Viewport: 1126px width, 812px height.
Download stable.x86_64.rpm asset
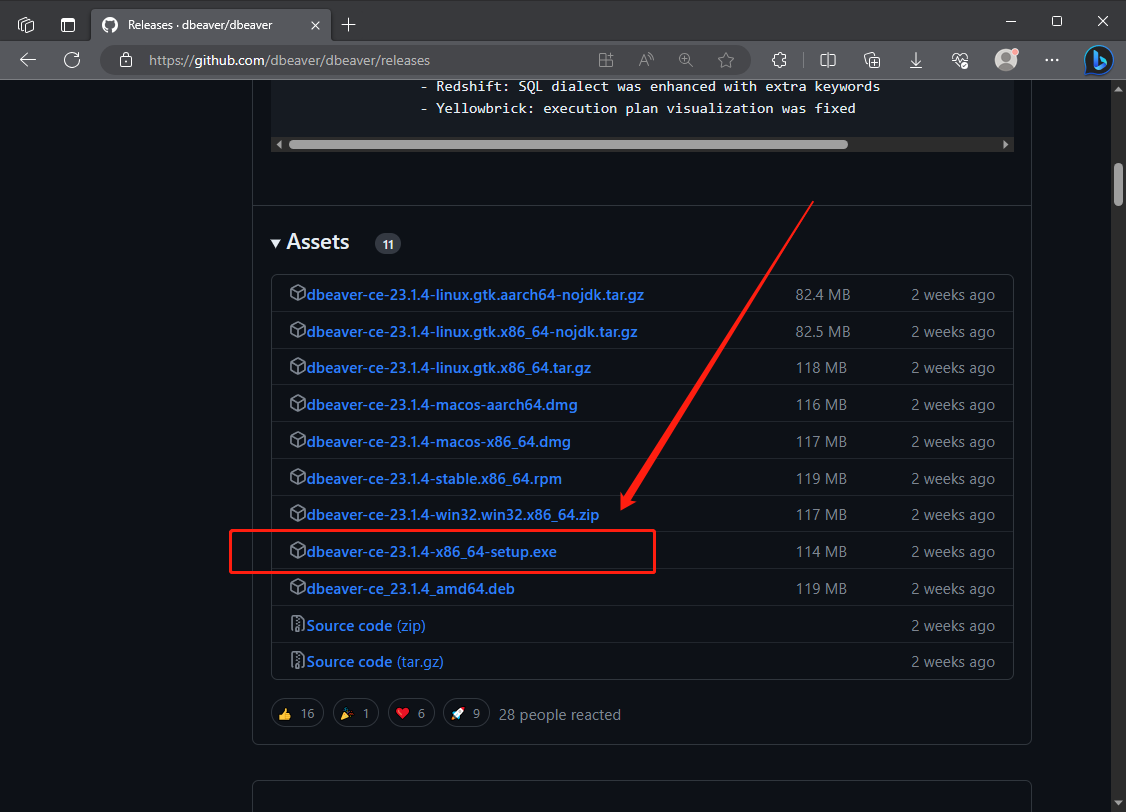pyautogui.click(x=434, y=479)
